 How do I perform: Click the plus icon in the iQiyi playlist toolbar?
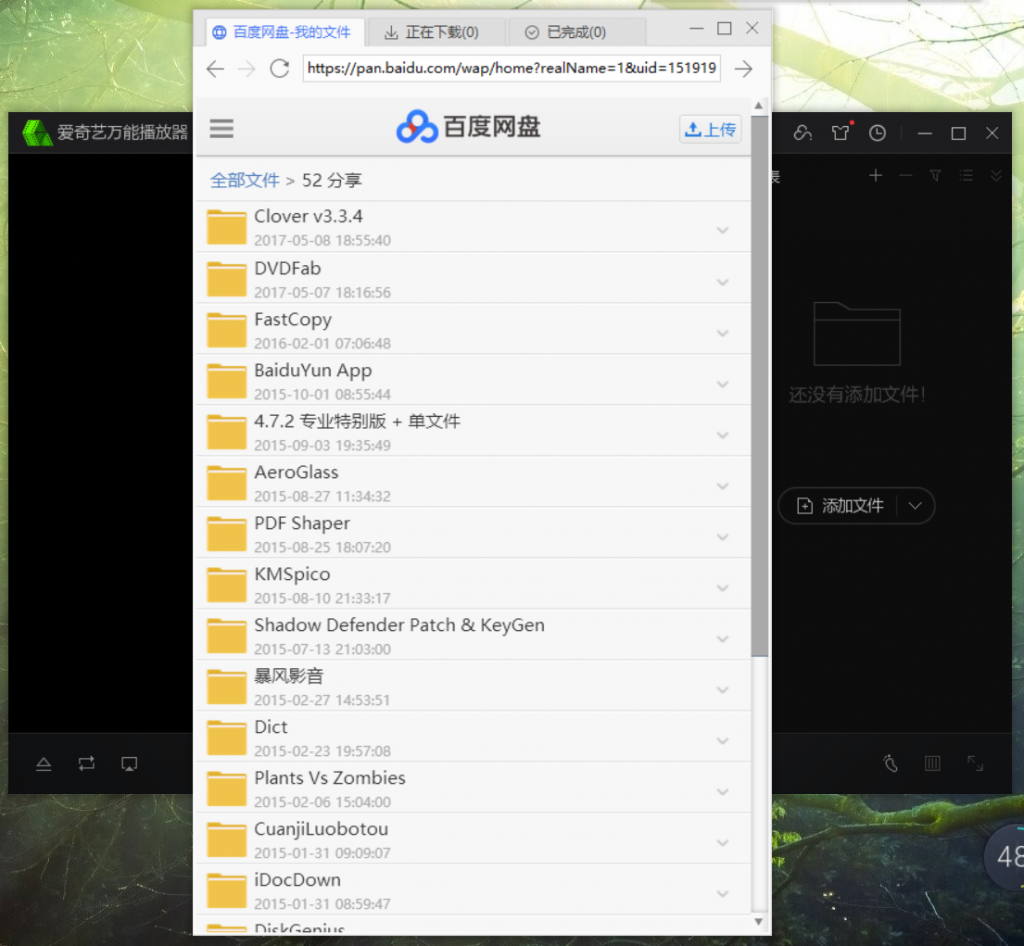(x=876, y=175)
